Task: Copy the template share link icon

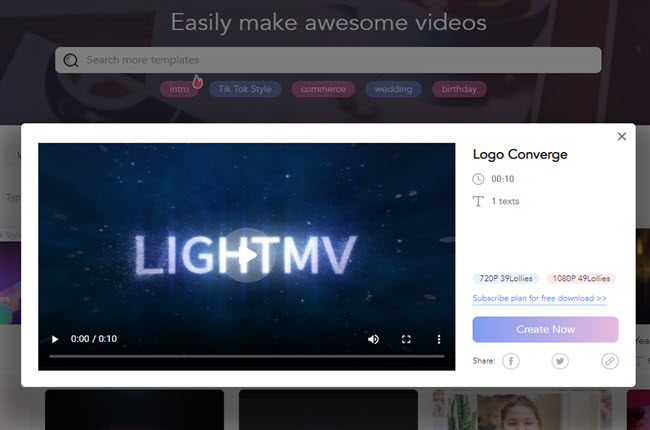Action: [x=609, y=361]
